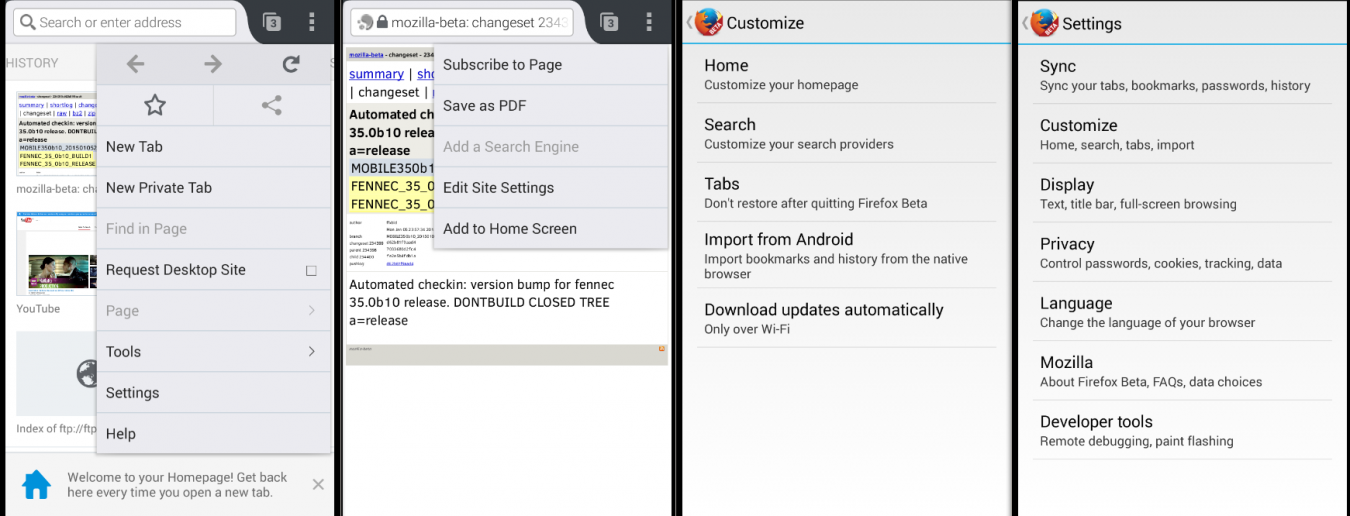Choose Subscribe to Page option

click(x=551, y=65)
